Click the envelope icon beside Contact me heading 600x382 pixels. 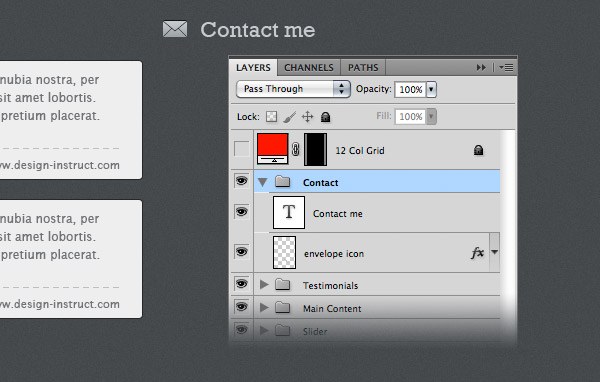(x=175, y=29)
